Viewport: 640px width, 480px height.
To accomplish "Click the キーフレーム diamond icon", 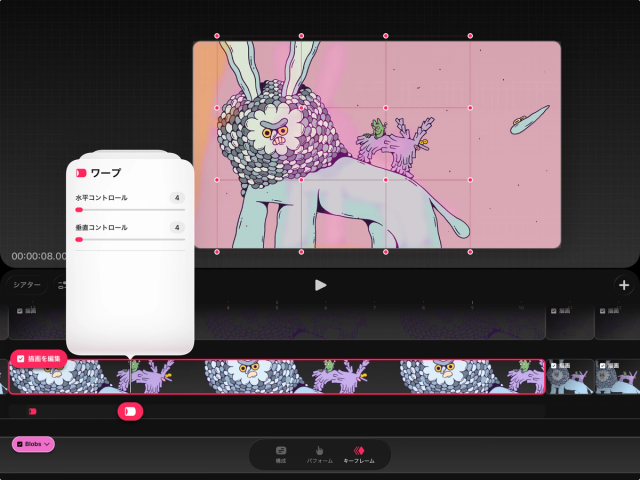I will [359, 451].
